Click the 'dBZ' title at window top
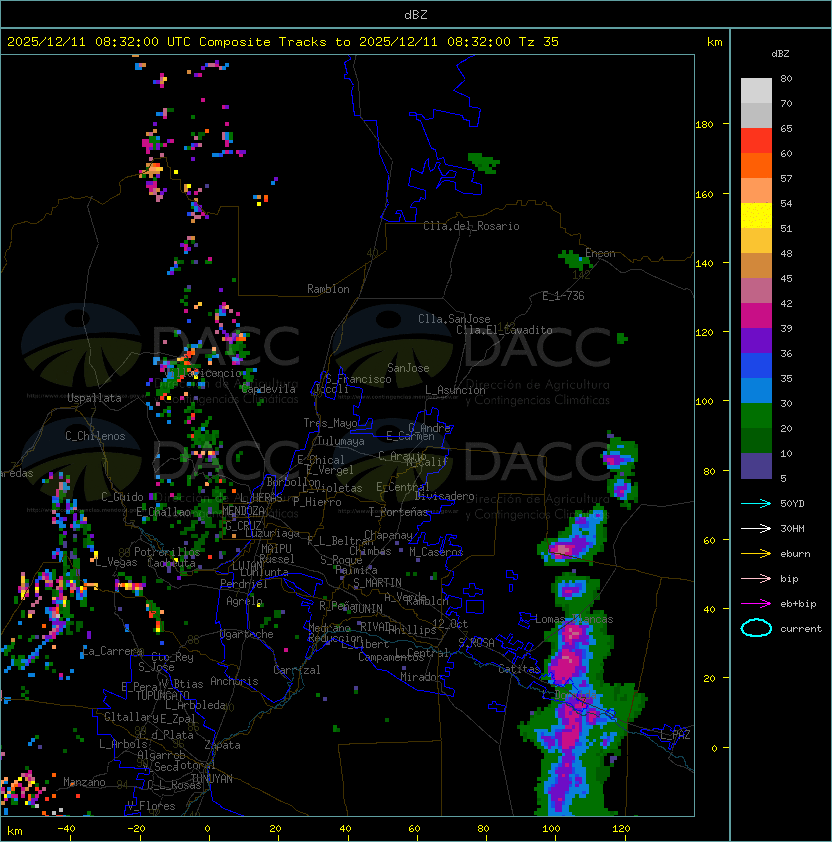This screenshot has height=842, width=832. [416, 14]
